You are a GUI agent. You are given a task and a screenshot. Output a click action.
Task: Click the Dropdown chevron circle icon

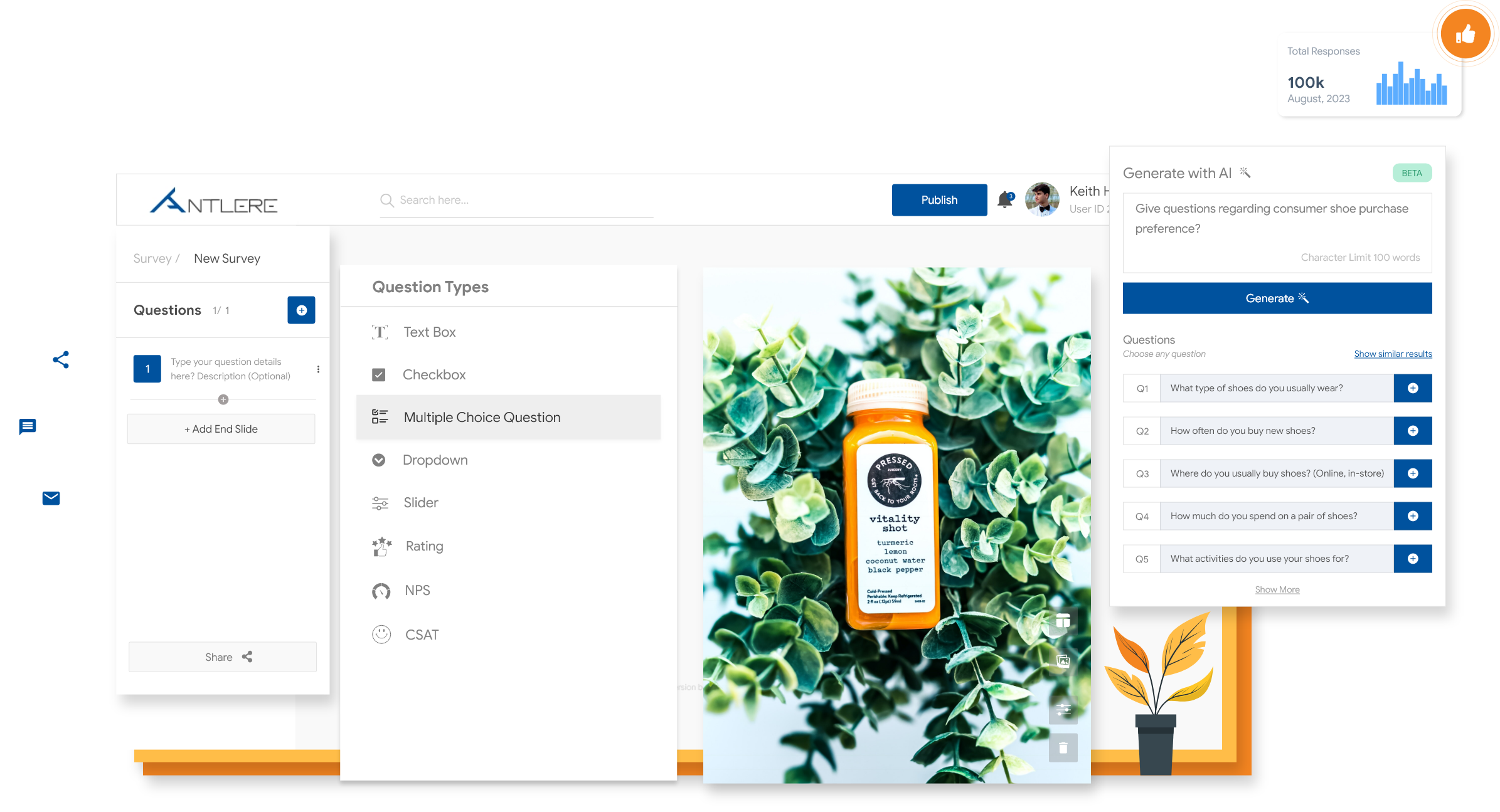coord(378,460)
